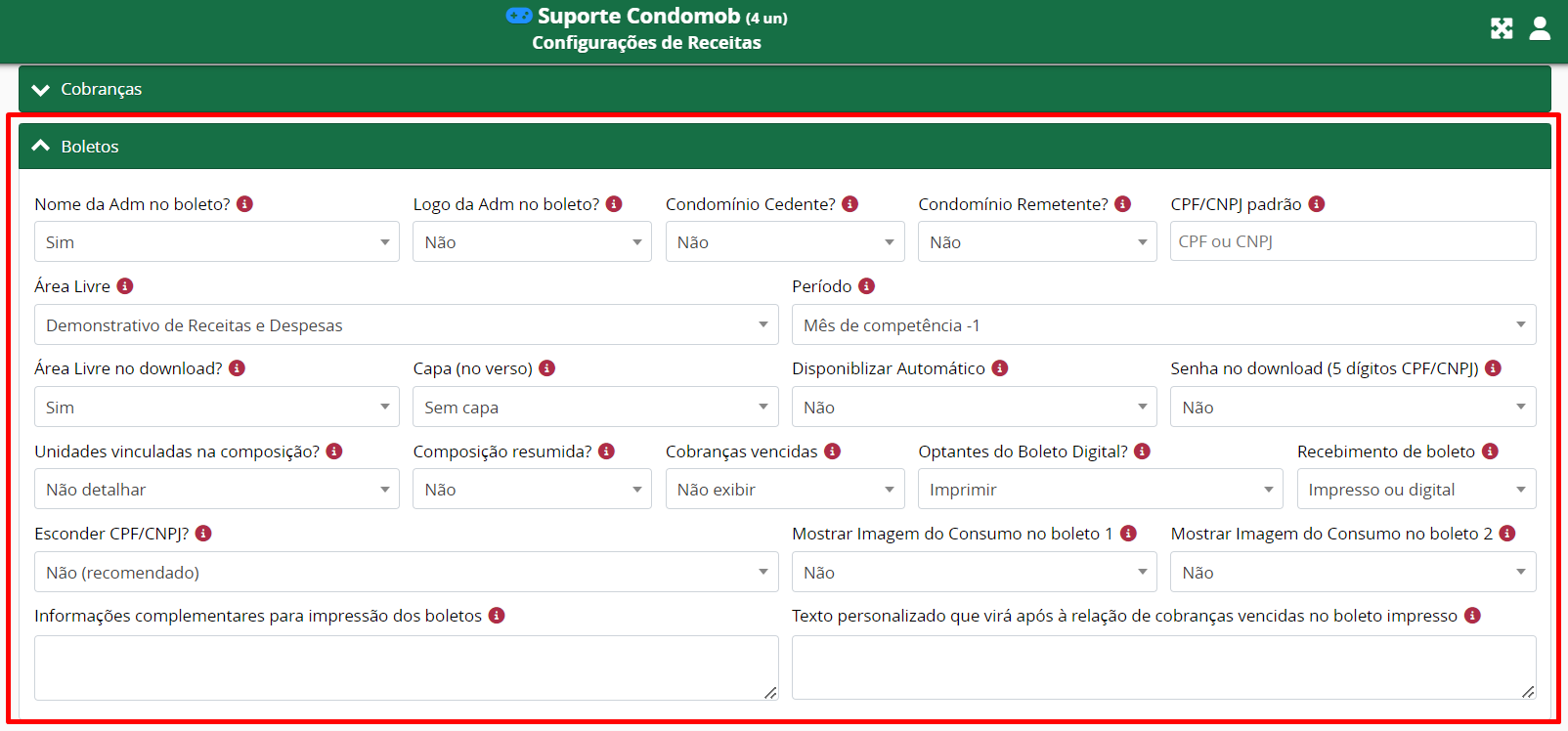Open the Logo da Adm no boleto dropdown

pos(532,242)
